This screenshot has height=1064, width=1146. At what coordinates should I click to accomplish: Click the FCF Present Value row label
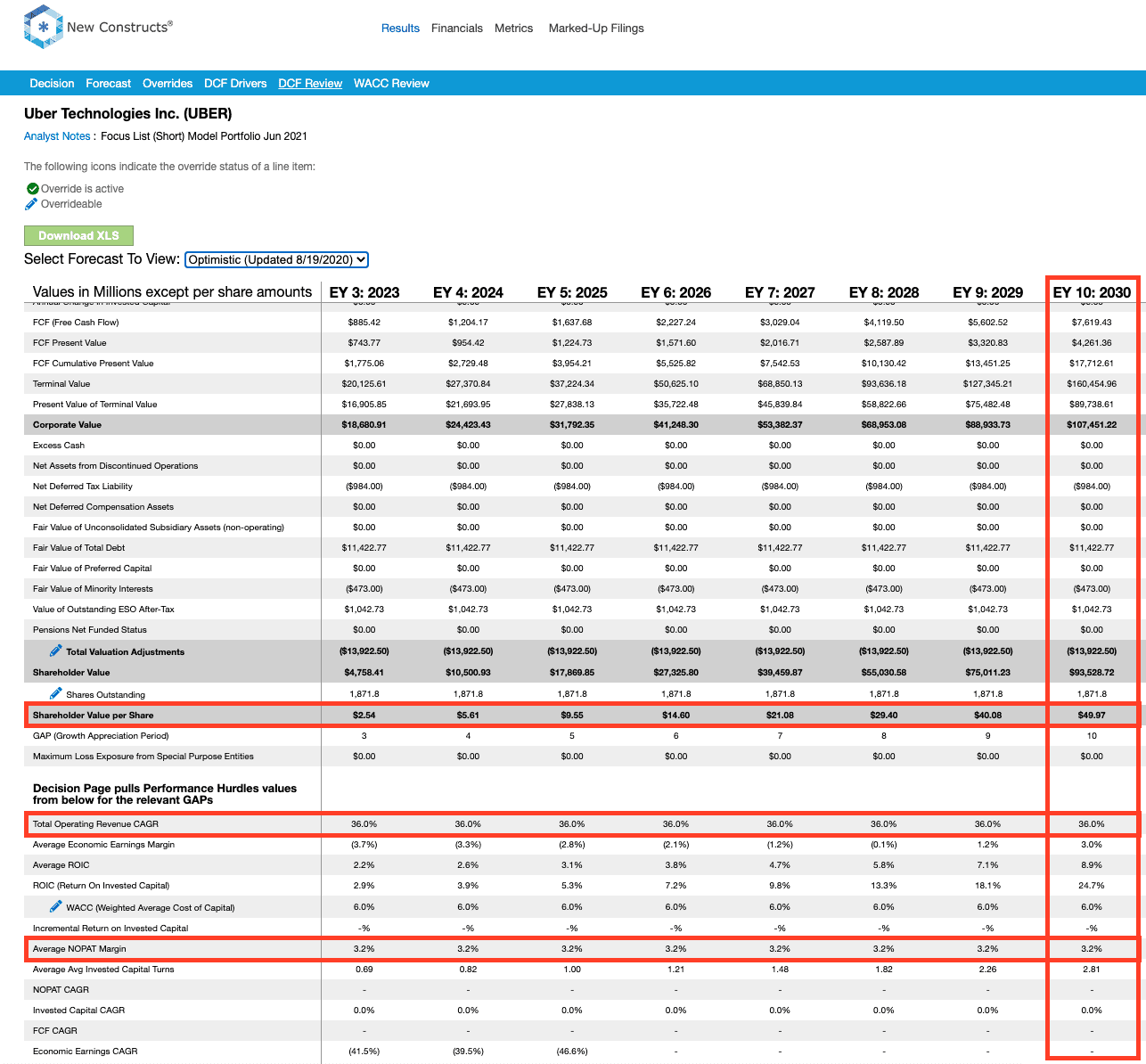pos(70,343)
